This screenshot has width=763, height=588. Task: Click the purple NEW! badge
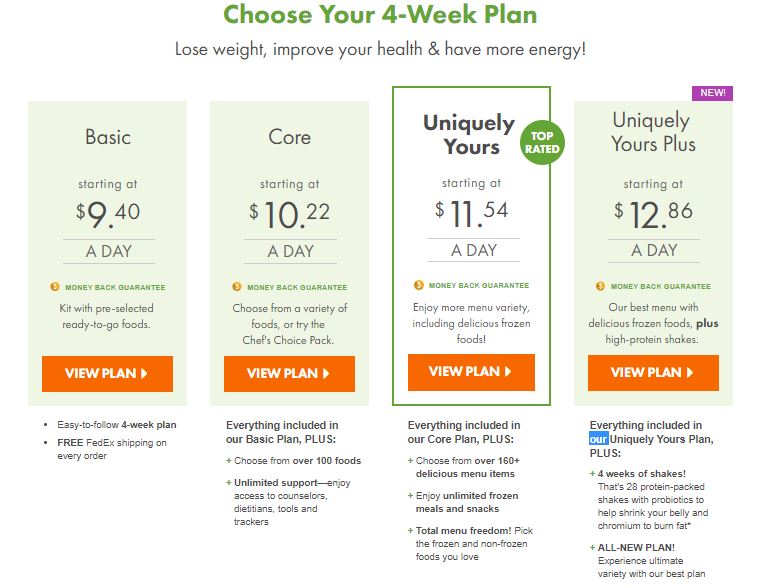tap(712, 93)
